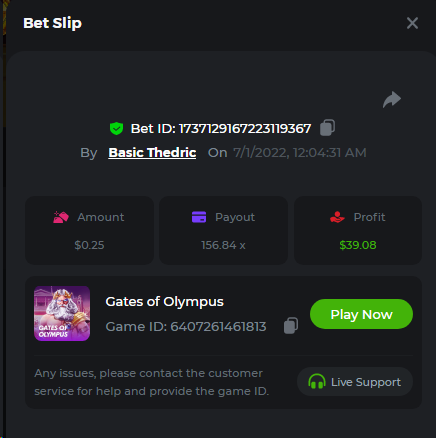
Task: Click the green headset icon
Action: (x=317, y=382)
